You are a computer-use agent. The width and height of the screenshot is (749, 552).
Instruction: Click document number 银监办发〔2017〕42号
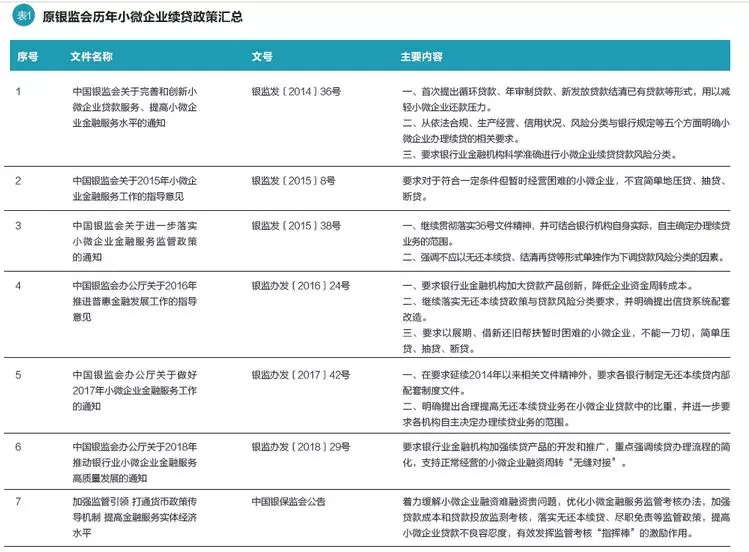click(300, 375)
